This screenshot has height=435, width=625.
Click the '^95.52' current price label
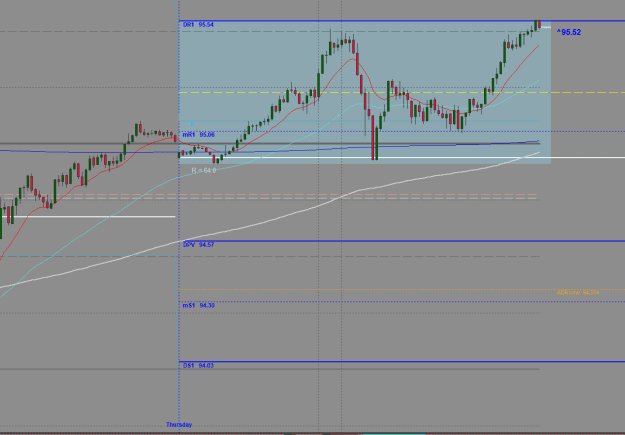[x=569, y=32]
